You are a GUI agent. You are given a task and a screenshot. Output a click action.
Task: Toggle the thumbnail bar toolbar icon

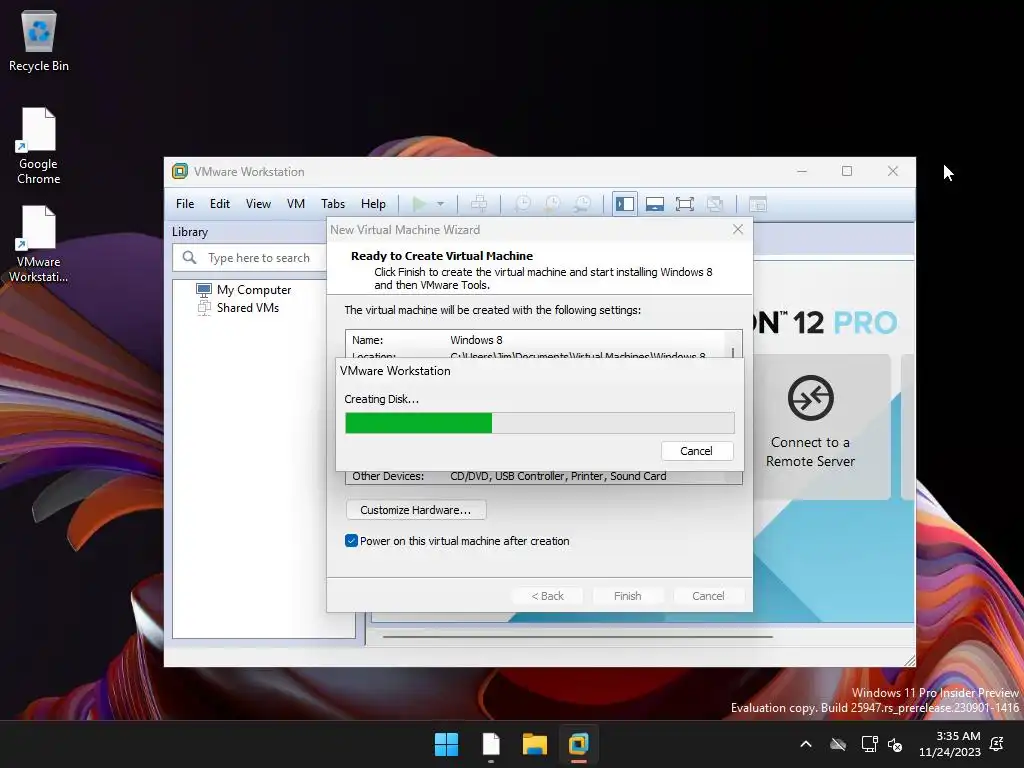[x=654, y=204]
